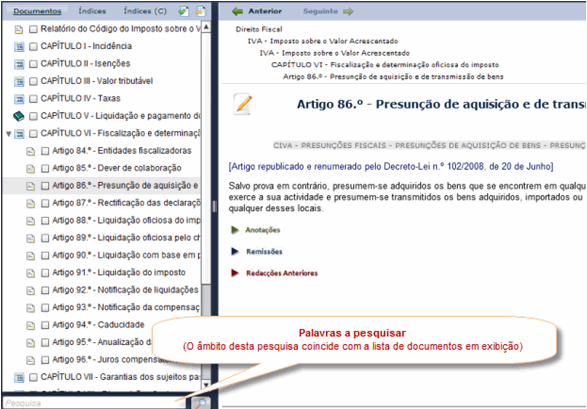Tick the checkbox for Relatório do Código

pos(33,29)
